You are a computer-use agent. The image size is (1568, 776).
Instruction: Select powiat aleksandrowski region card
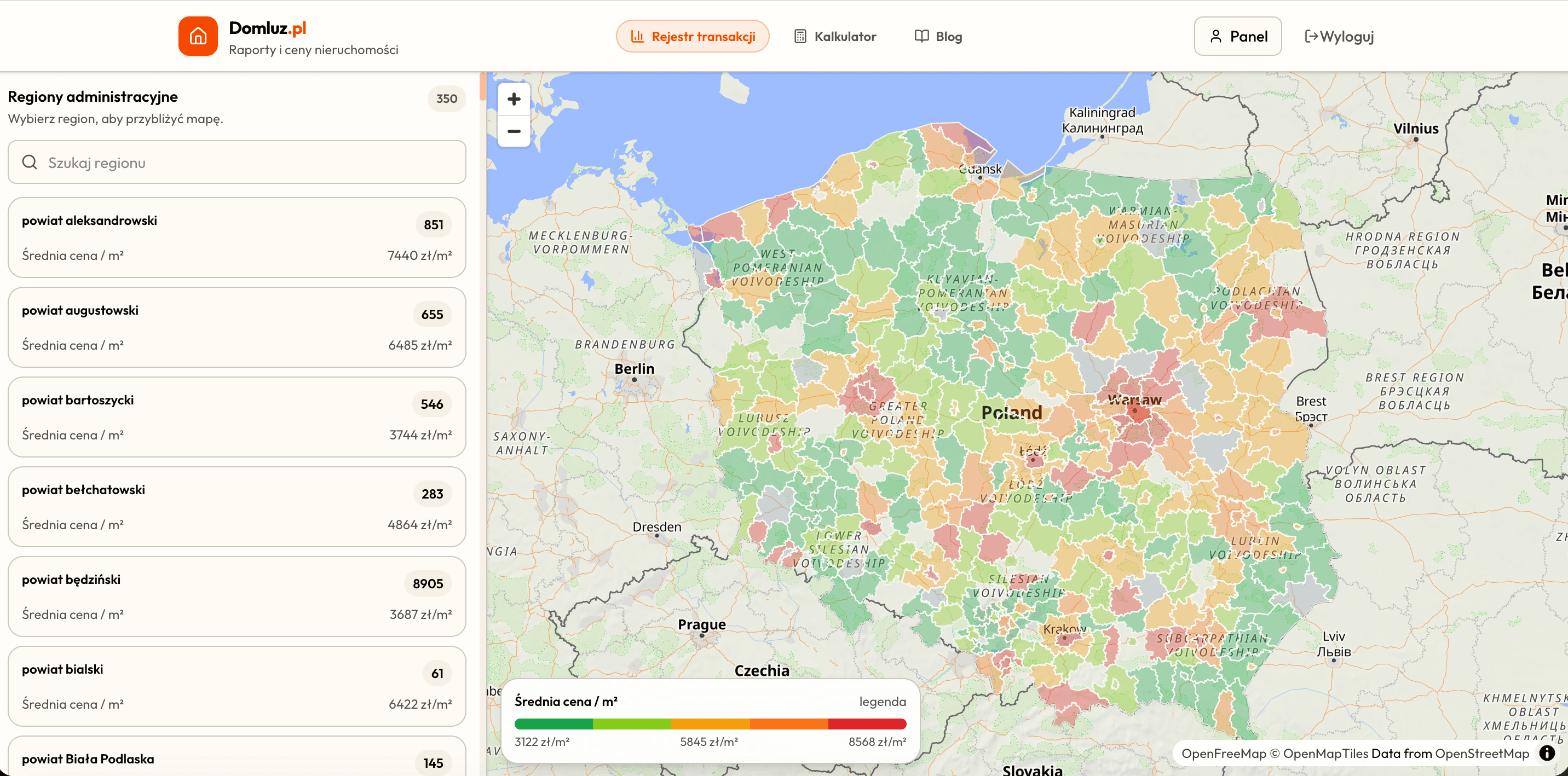(237, 238)
